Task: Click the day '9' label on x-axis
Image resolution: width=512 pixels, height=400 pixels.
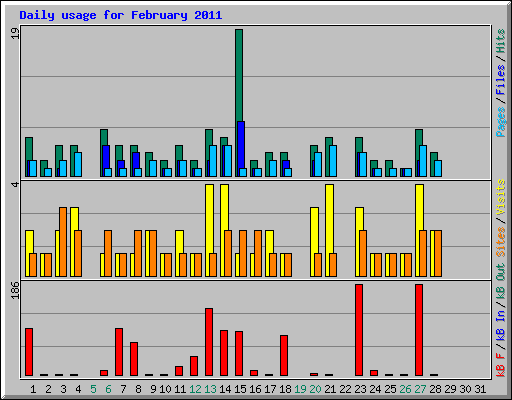Action: click(153, 389)
